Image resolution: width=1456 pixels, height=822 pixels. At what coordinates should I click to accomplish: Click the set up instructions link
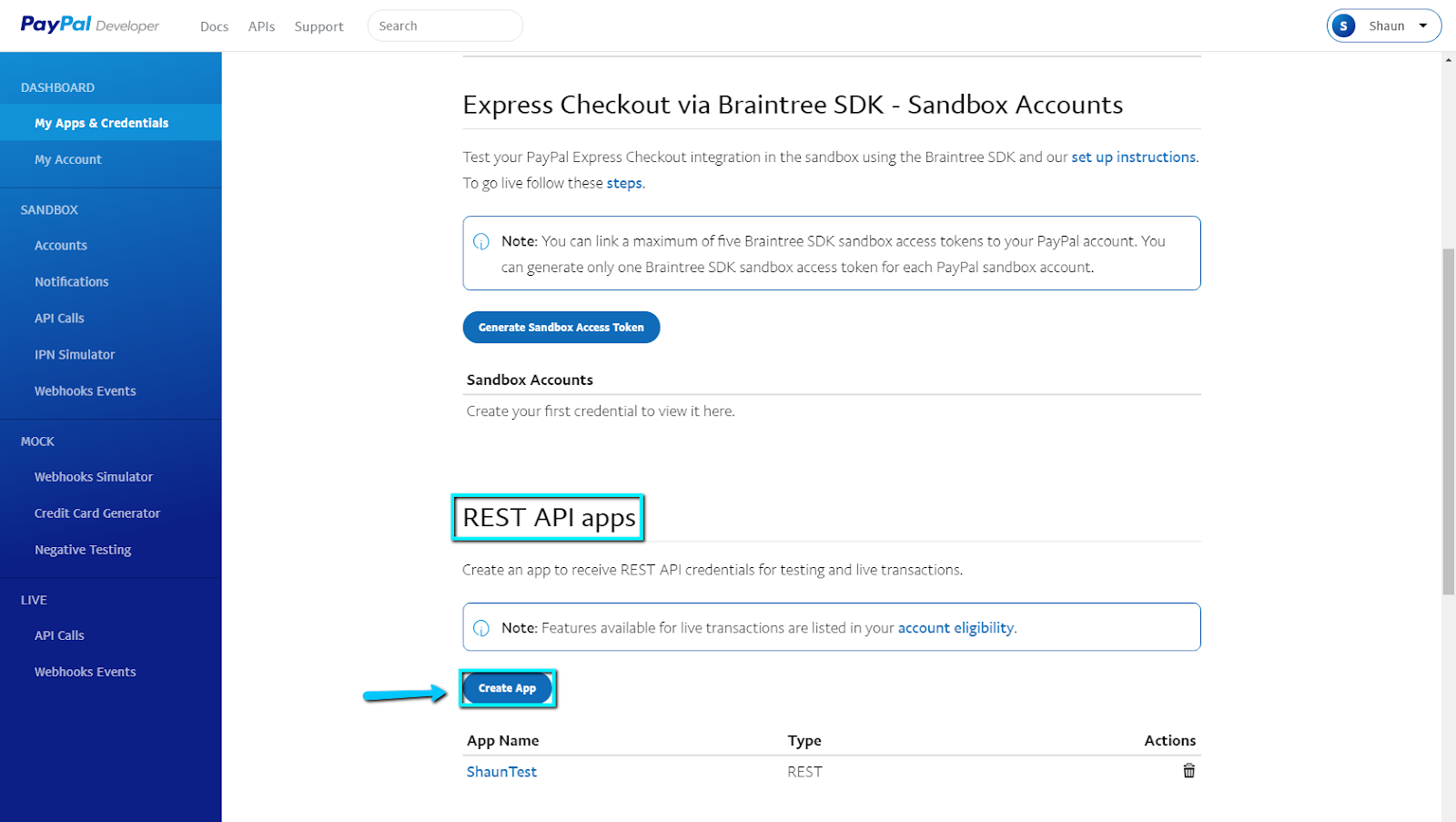click(1133, 157)
